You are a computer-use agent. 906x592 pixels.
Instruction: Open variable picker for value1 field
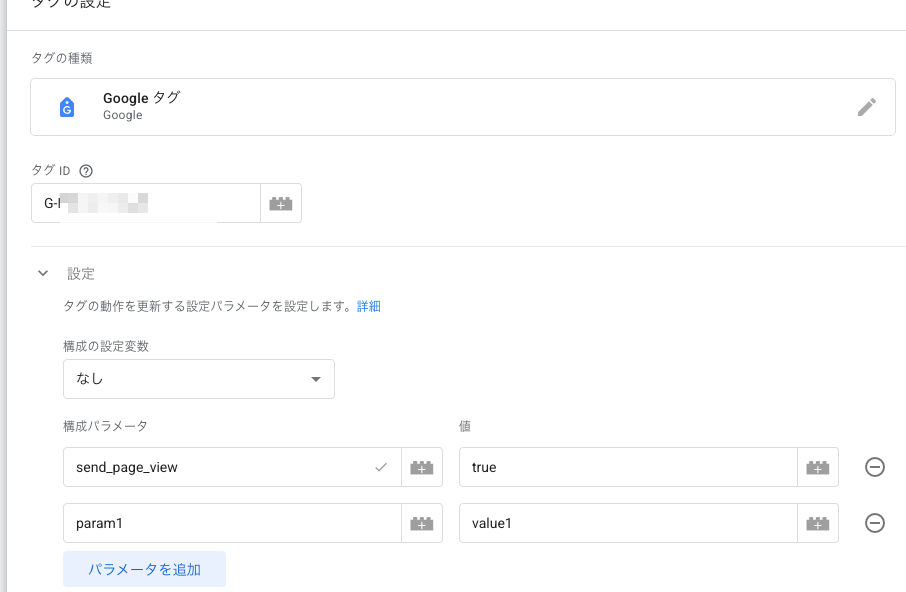click(x=818, y=523)
